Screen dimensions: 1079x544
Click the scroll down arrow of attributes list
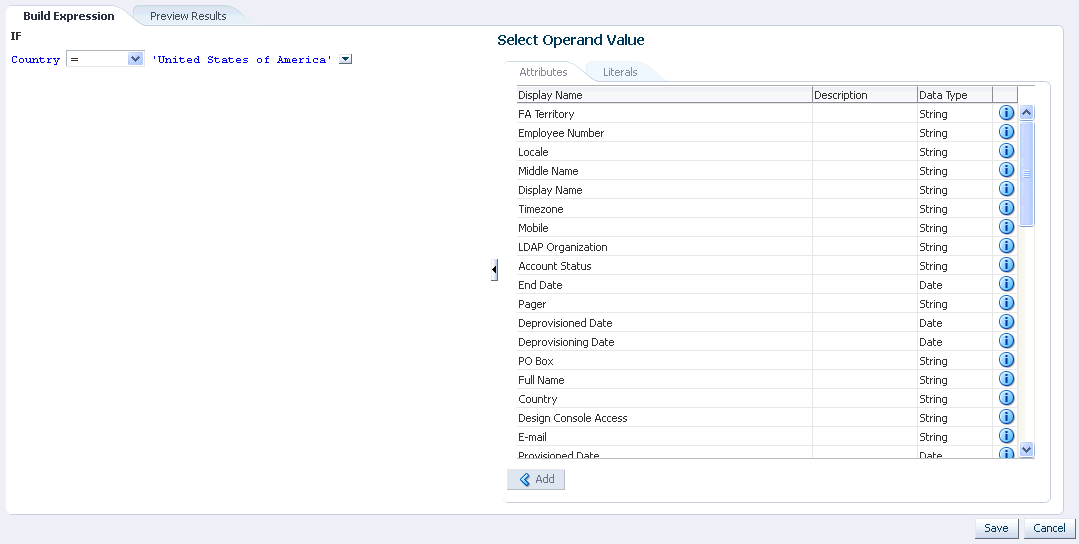[x=1026, y=450]
